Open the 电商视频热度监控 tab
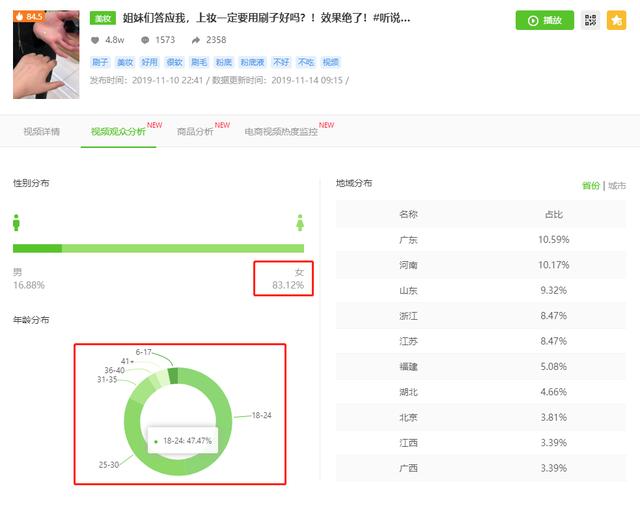The width and height of the screenshot is (640, 508). tap(281, 131)
